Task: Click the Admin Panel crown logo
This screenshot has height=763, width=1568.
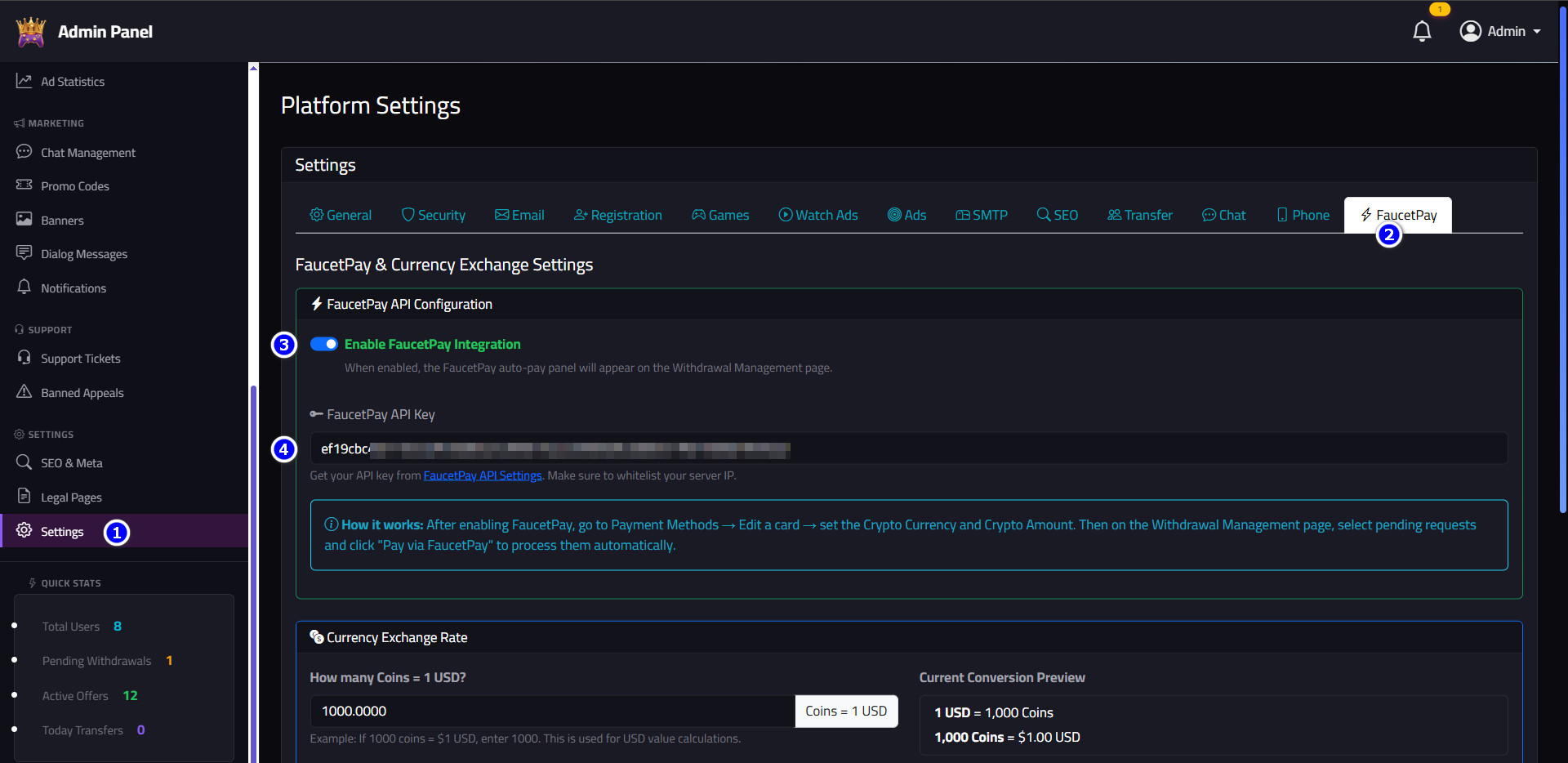Action: tap(30, 31)
